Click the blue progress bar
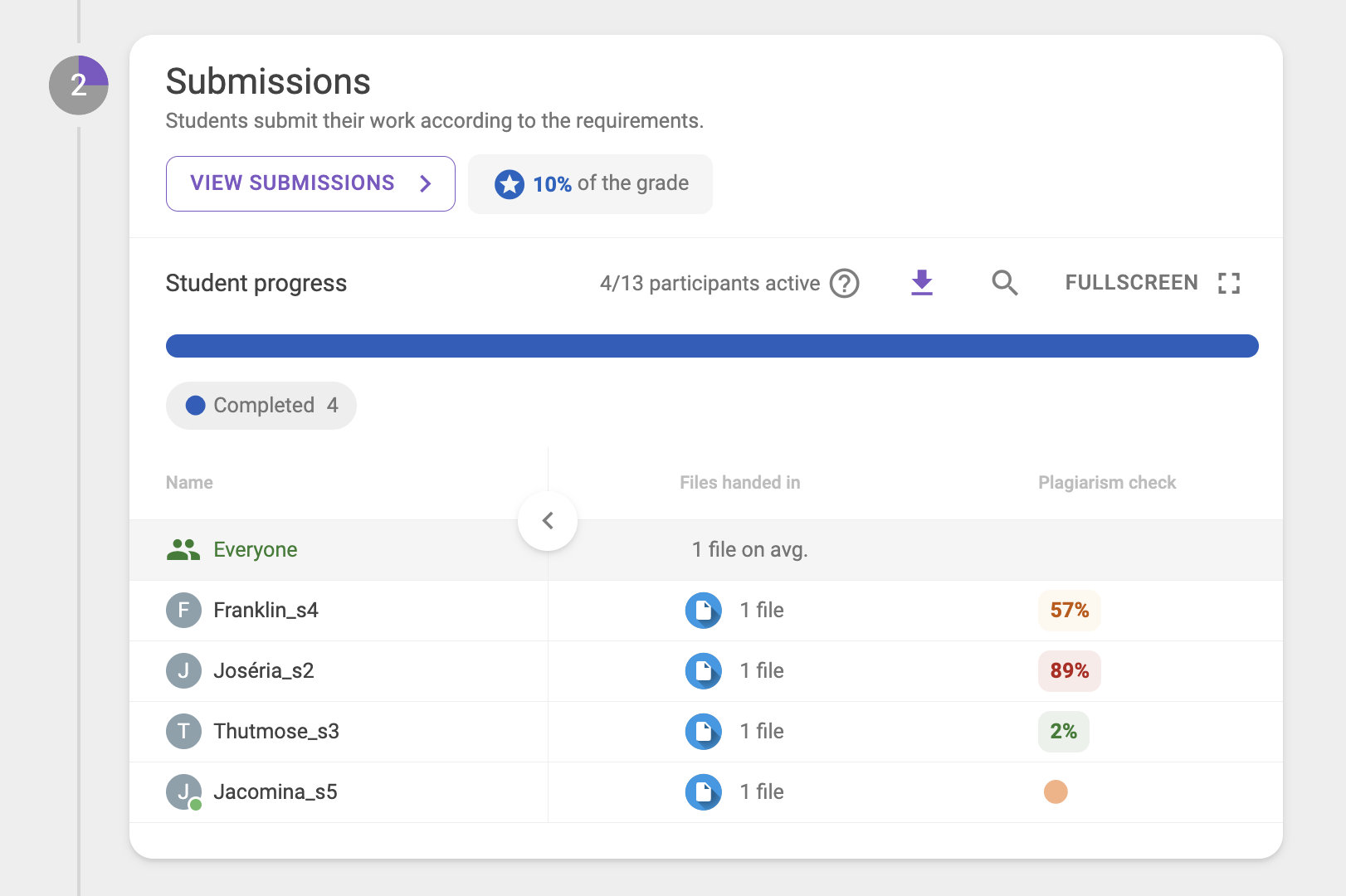This screenshot has height=896, width=1346. click(712, 346)
